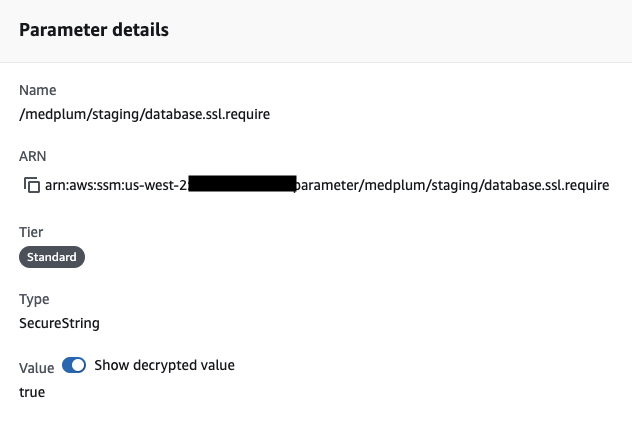632x421 pixels.
Task: Copy the ARN using the copy icon
Action: (30, 186)
